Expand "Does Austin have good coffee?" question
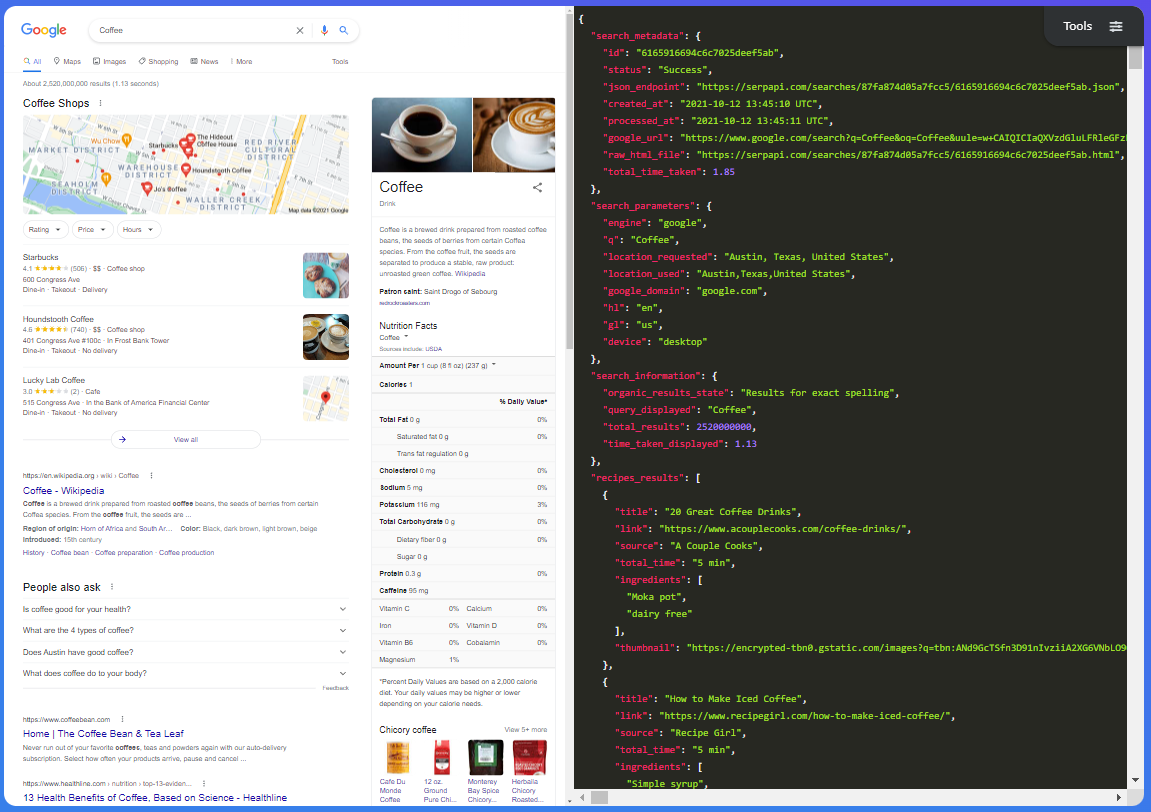Screen dimensions: 1151x812 click(x=185, y=652)
